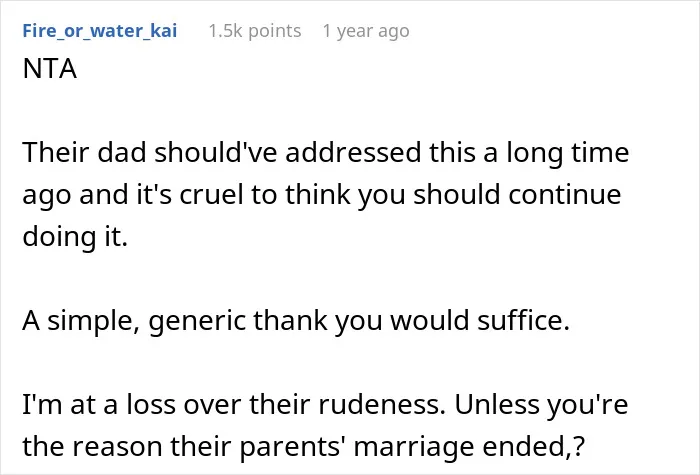The width and height of the screenshot is (700, 475).
Task: Click the phrase 'long time' in the comment
Action: tap(567, 153)
